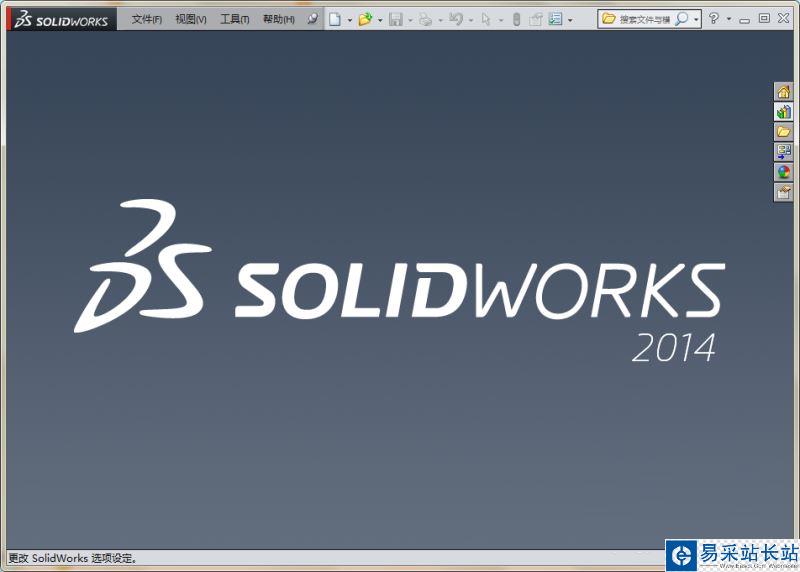This screenshot has width=800, height=572.
Task: Minimize the SolidWorks window
Action: [x=745, y=19]
